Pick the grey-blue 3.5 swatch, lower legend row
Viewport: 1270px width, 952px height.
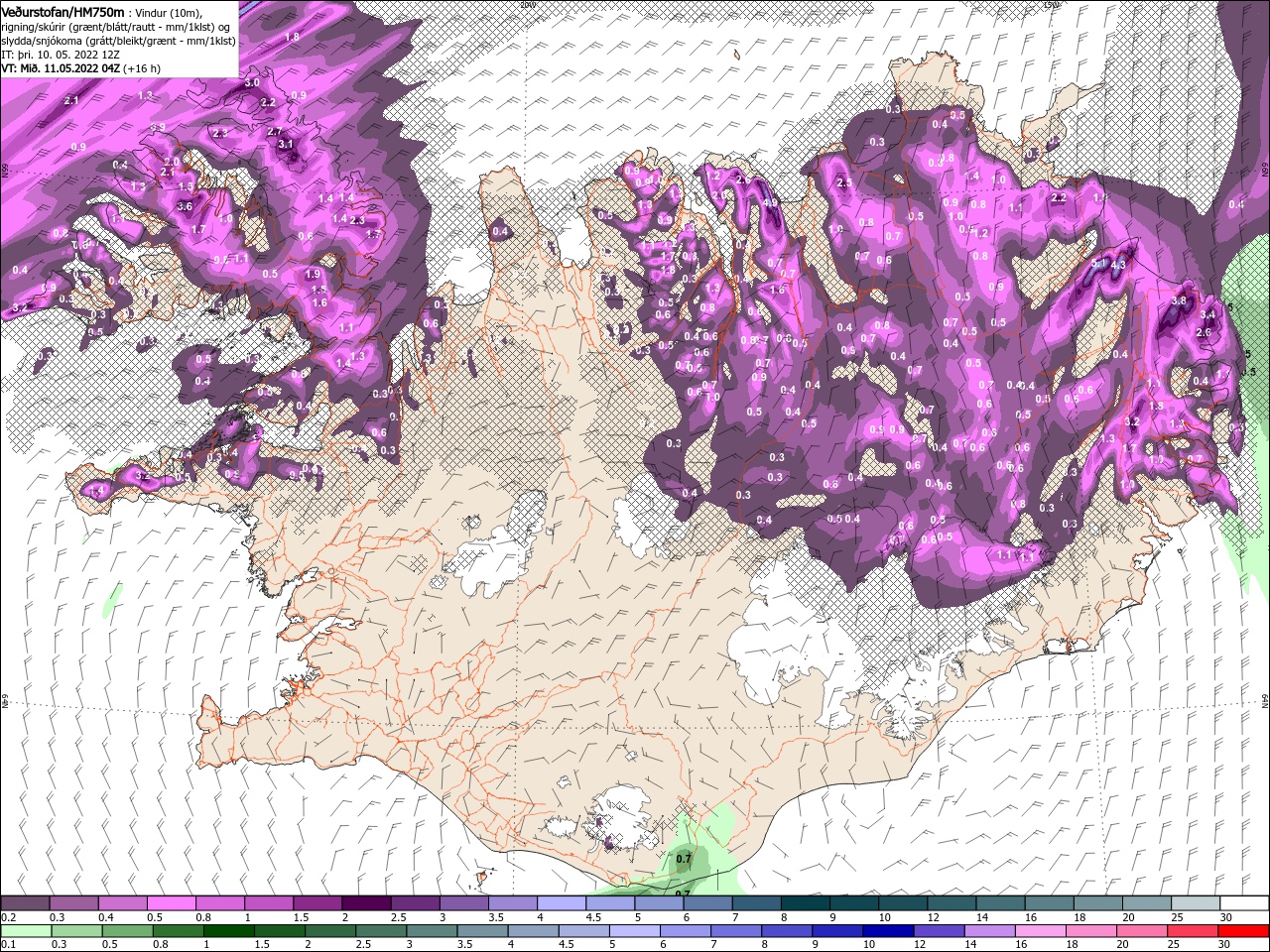482,931
